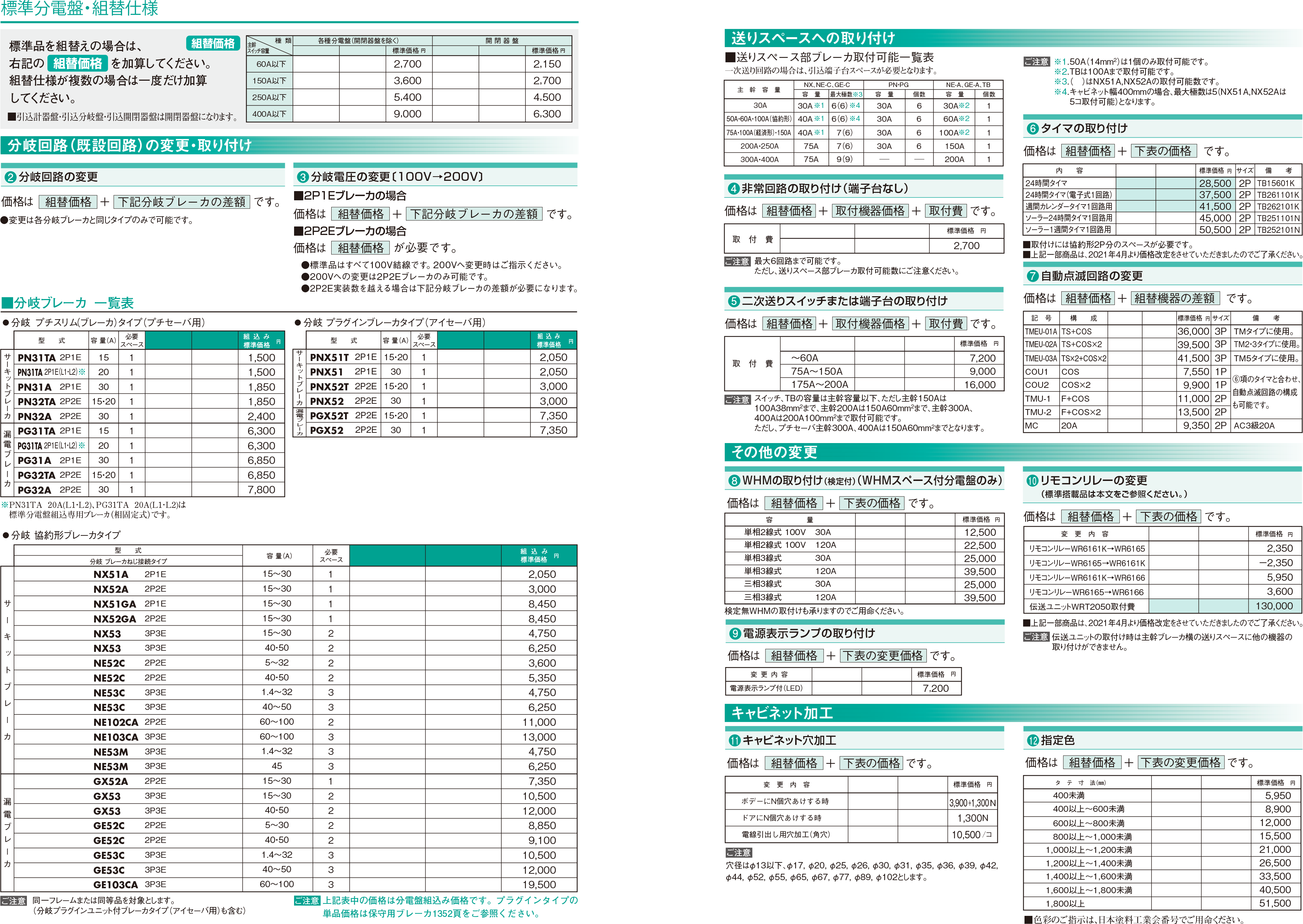The height and width of the screenshot is (924, 1303).
Task: Click the NE103CA model name
Action: click(116, 738)
